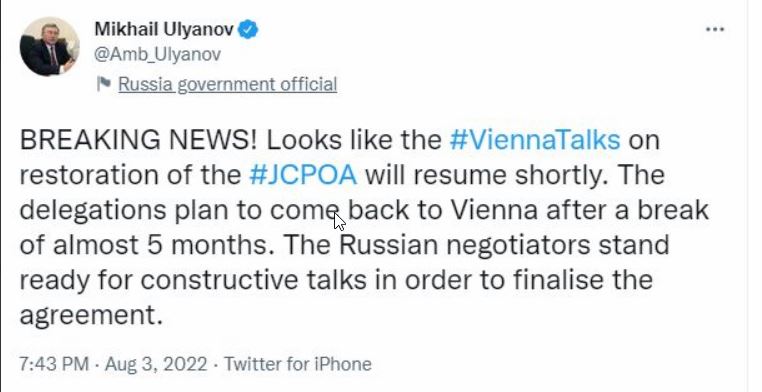
Task: Open the Twitter for iPhone source link
Action: coord(297,364)
